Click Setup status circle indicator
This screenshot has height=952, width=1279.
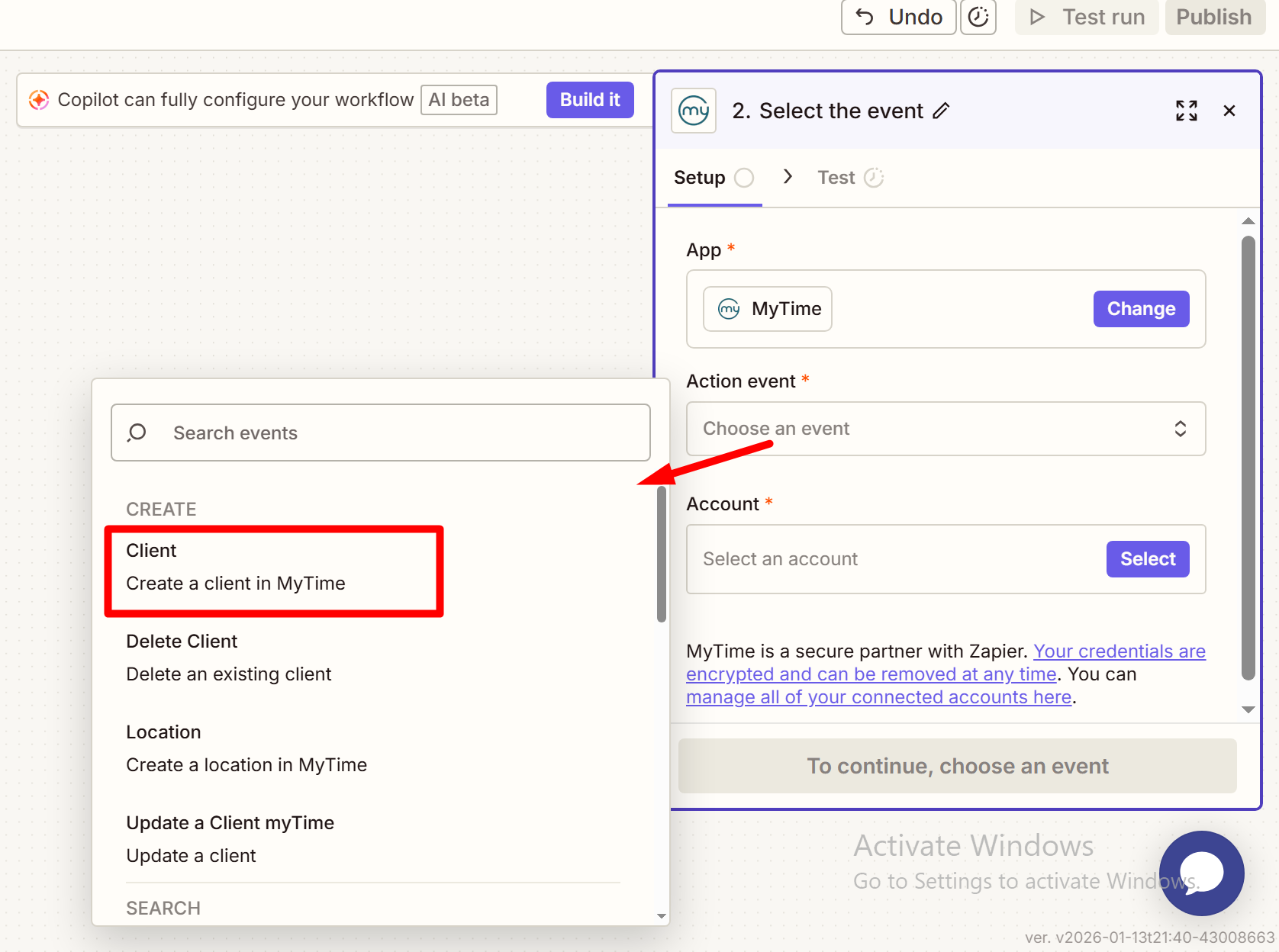(744, 178)
